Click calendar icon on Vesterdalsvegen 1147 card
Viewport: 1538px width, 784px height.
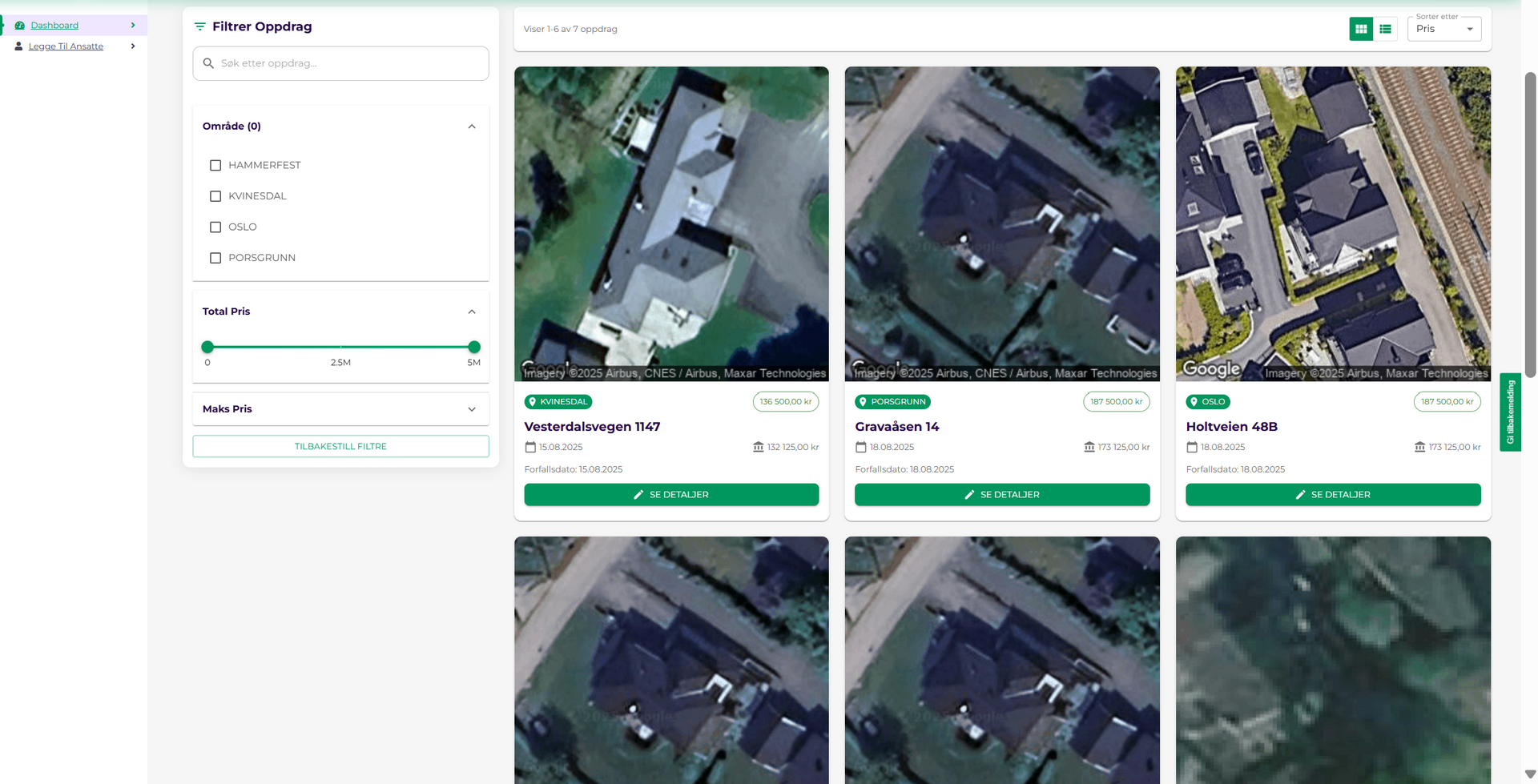point(530,447)
